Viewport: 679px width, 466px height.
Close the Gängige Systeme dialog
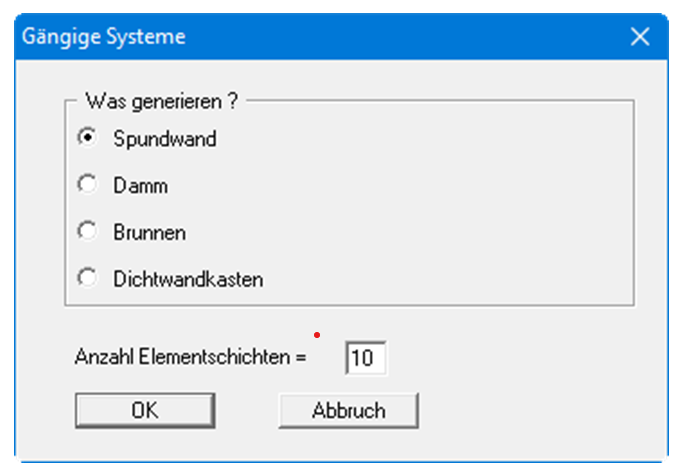[640, 37]
